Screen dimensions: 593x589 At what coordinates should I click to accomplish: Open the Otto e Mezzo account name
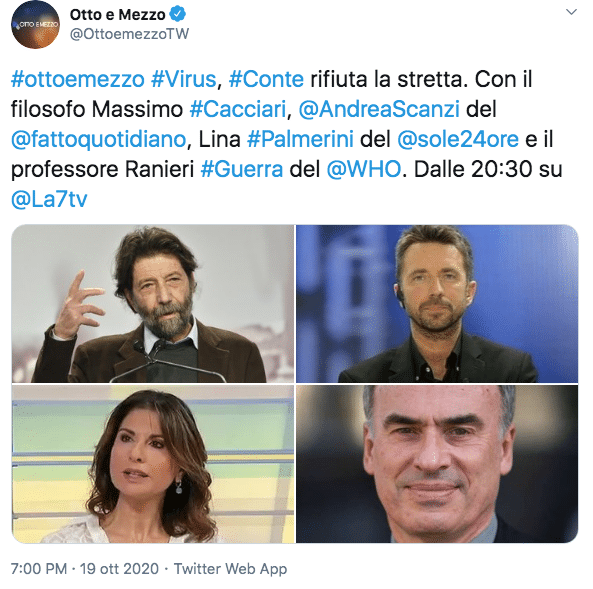tap(118, 15)
